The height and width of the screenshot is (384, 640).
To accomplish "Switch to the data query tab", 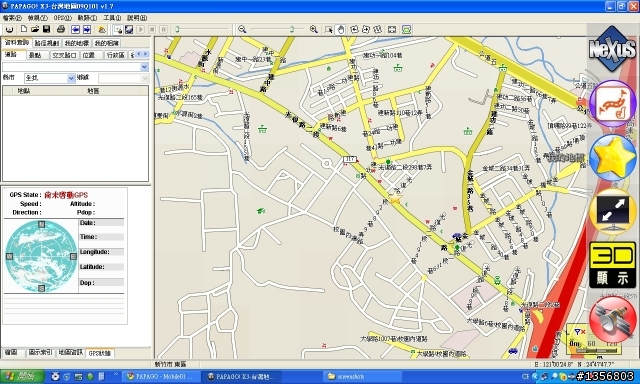I will (x=16, y=42).
